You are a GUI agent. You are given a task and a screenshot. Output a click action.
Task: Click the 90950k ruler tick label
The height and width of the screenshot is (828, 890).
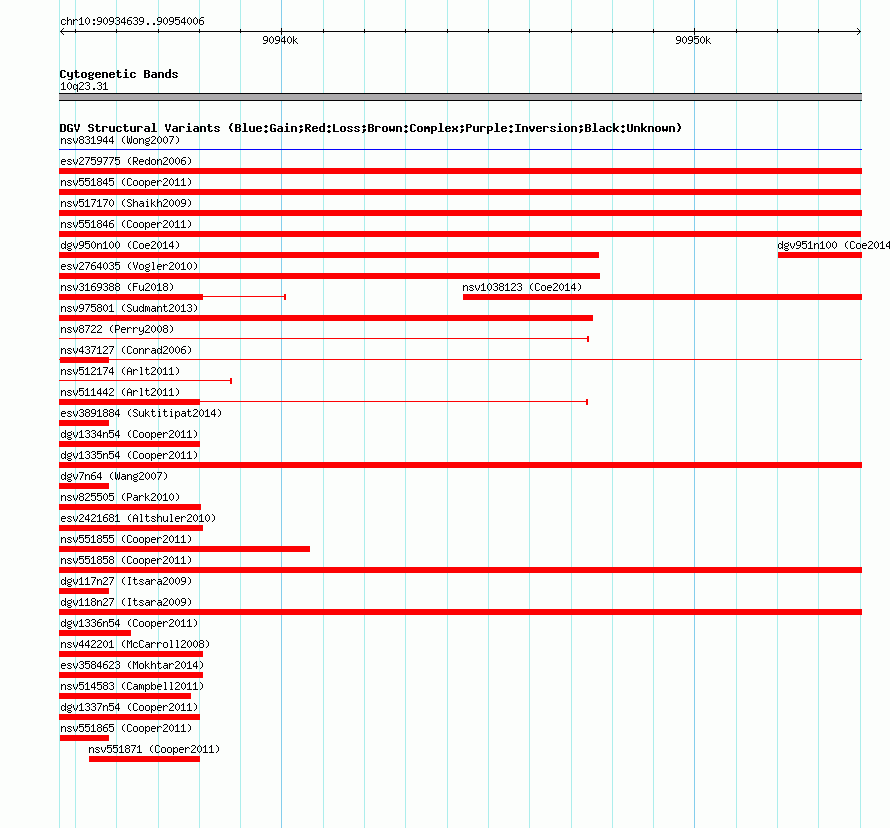click(x=693, y=40)
